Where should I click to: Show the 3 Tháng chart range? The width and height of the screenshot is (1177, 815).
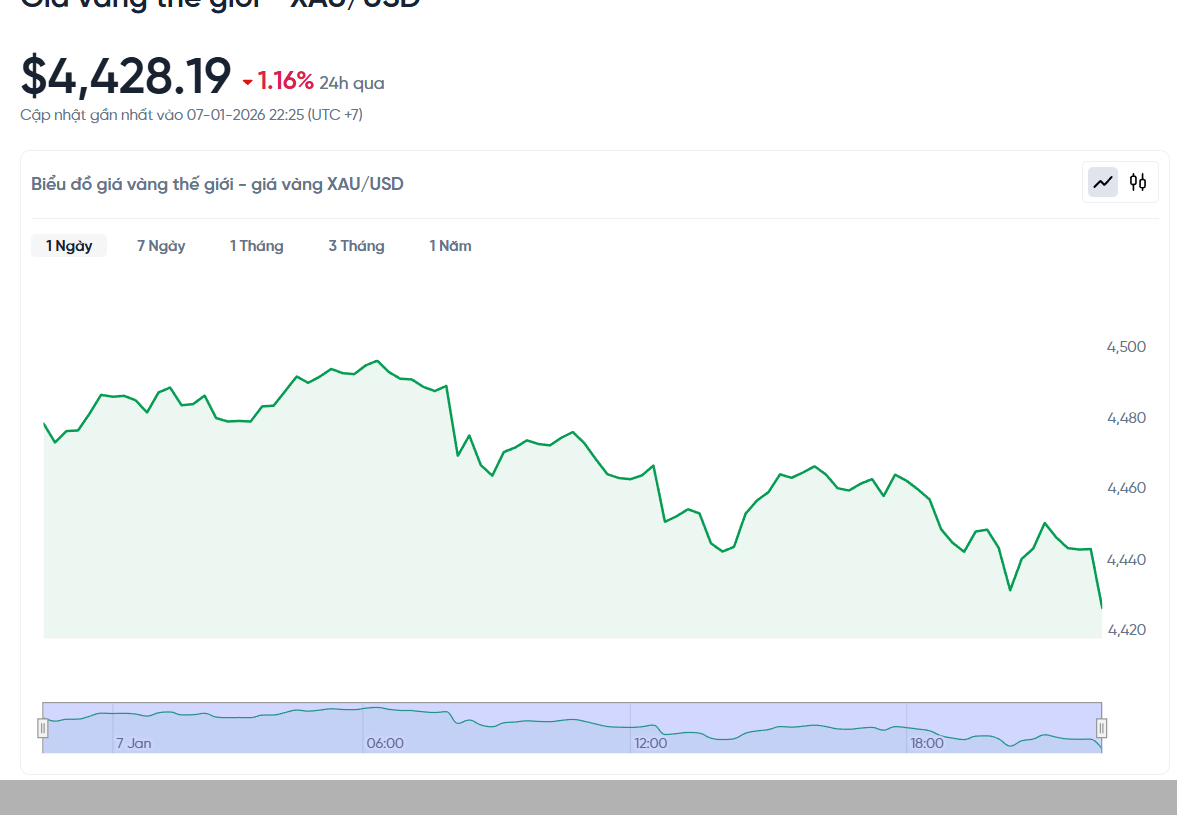pyautogui.click(x=356, y=246)
